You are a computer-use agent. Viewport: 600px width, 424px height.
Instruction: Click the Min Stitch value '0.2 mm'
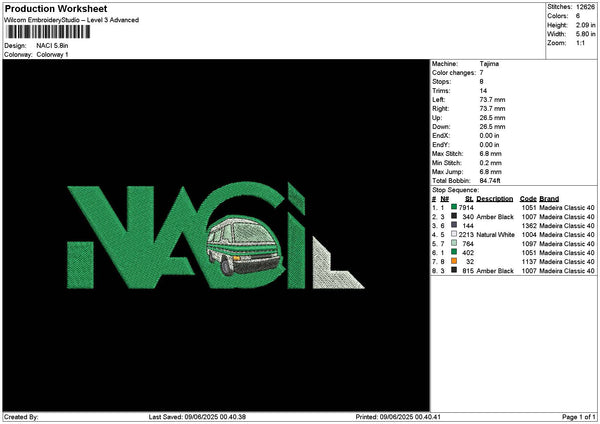490,163
